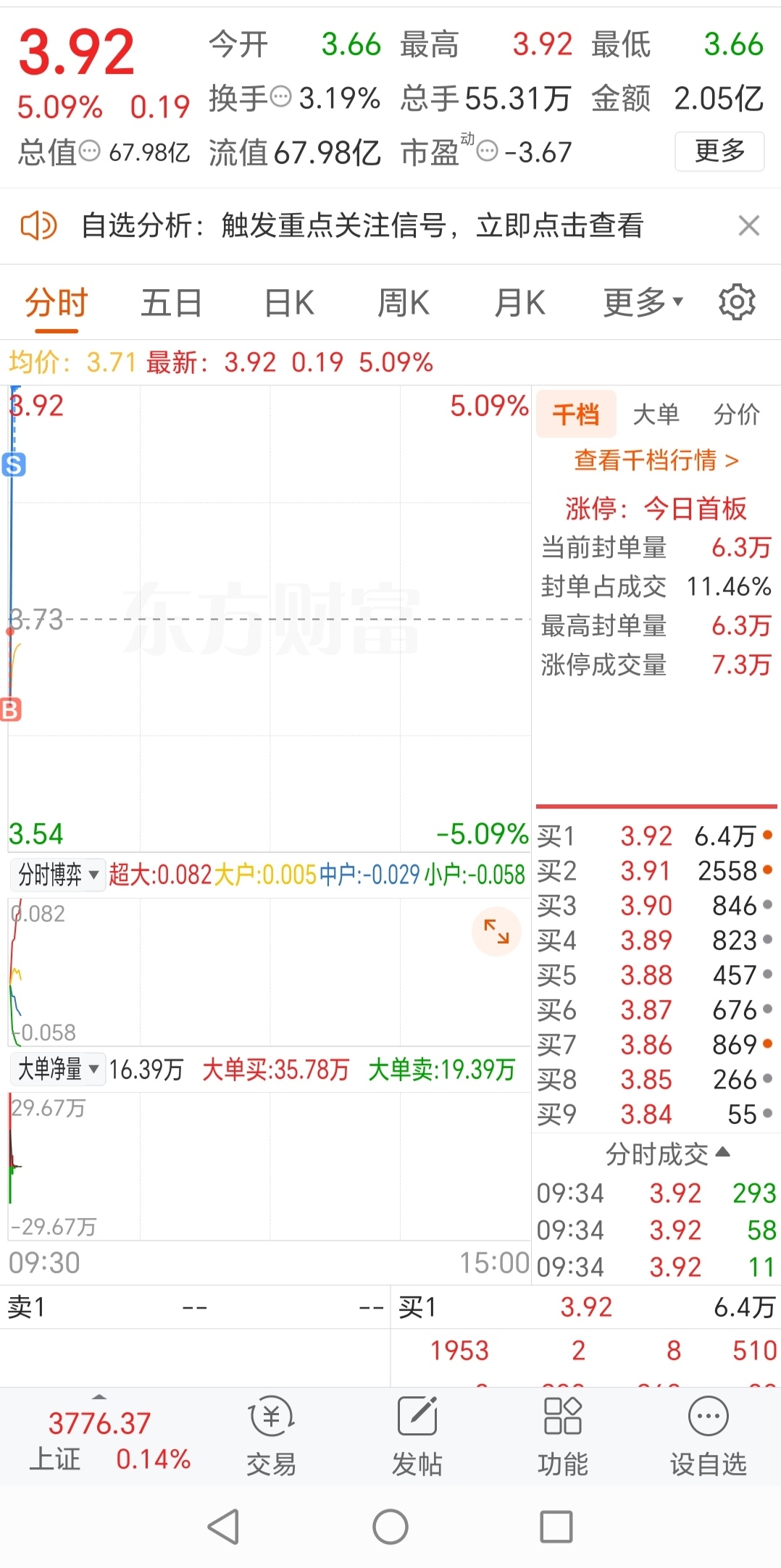Image resolution: width=781 pixels, height=1568 pixels.
Task: Open 大单净量 indicator dropdown
Action: [x=58, y=1069]
